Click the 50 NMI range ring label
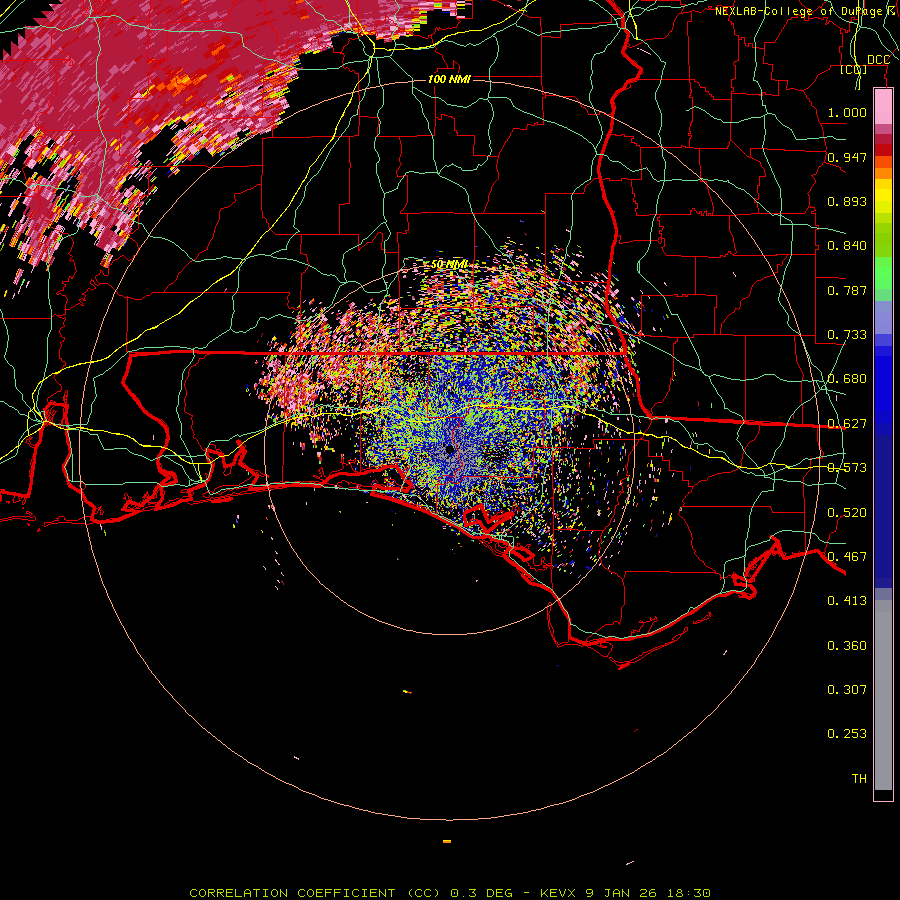This screenshot has height=900, width=900. 449,265
